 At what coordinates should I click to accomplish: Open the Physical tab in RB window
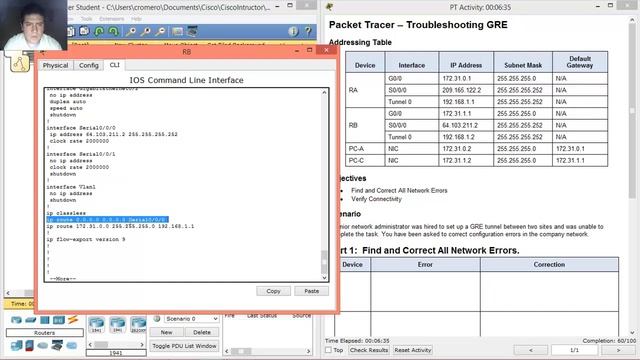coord(56,65)
